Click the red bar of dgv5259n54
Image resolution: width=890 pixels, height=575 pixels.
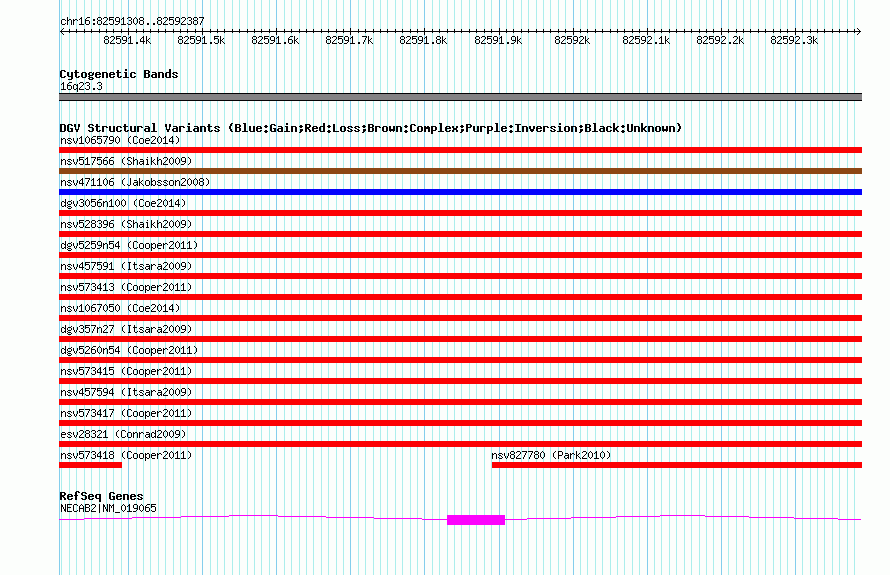460,255
